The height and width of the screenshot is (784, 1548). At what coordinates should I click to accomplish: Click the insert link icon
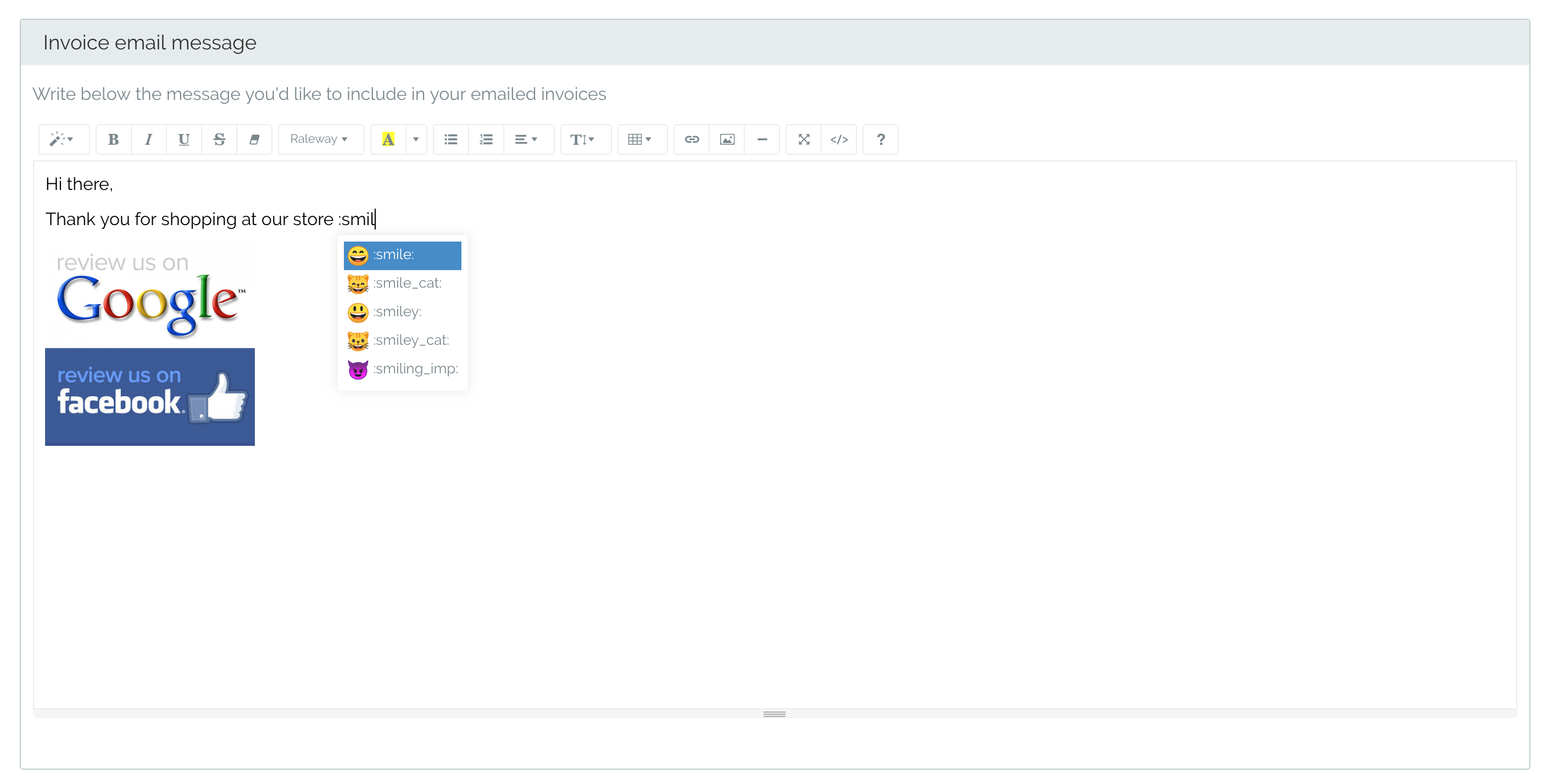692,139
